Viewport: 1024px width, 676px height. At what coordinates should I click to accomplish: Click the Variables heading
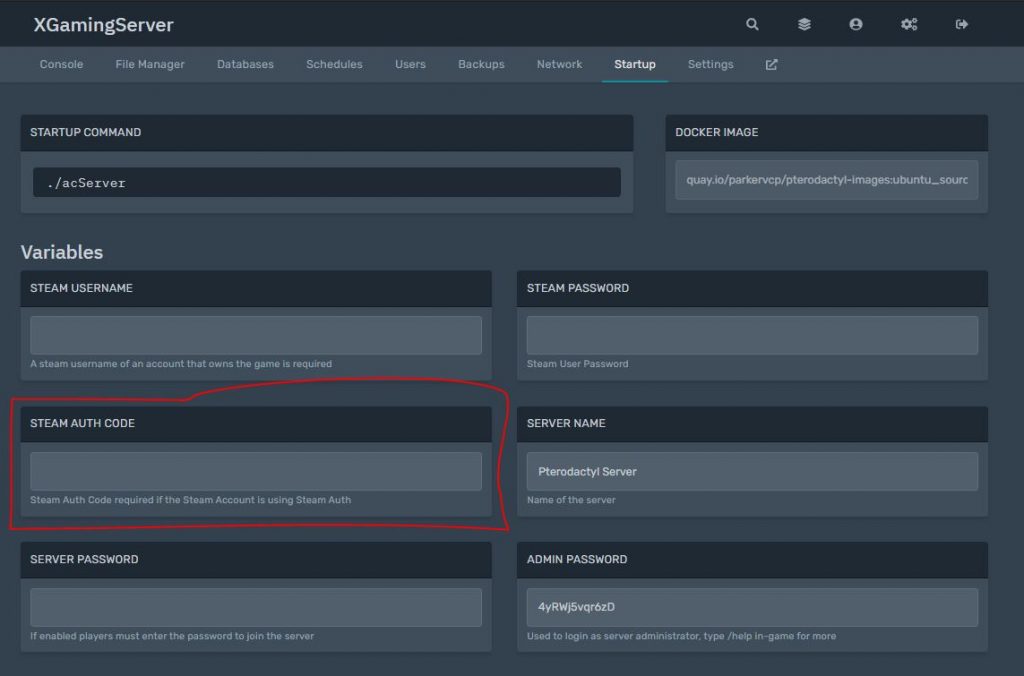coord(62,252)
